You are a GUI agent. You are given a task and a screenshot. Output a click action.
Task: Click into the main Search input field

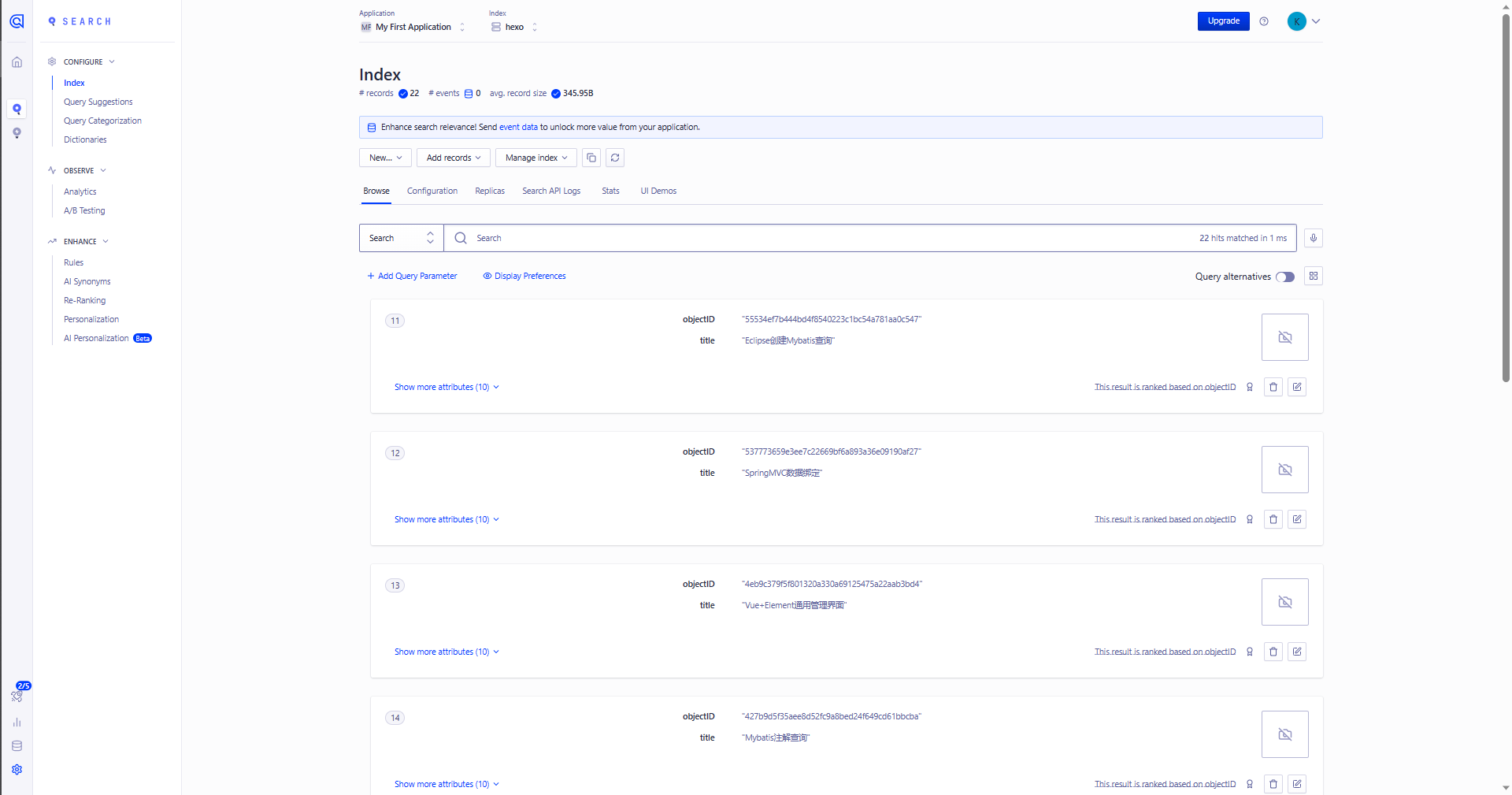[827, 238]
